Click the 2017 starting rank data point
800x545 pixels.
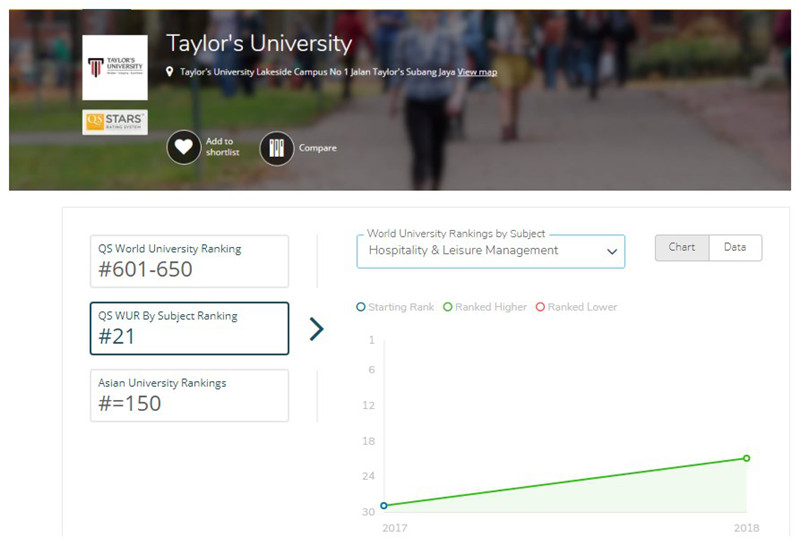tap(384, 506)
